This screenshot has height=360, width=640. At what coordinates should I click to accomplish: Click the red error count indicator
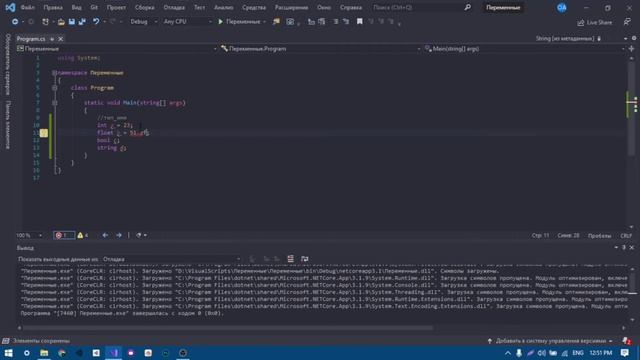click(x=64, y=235)
